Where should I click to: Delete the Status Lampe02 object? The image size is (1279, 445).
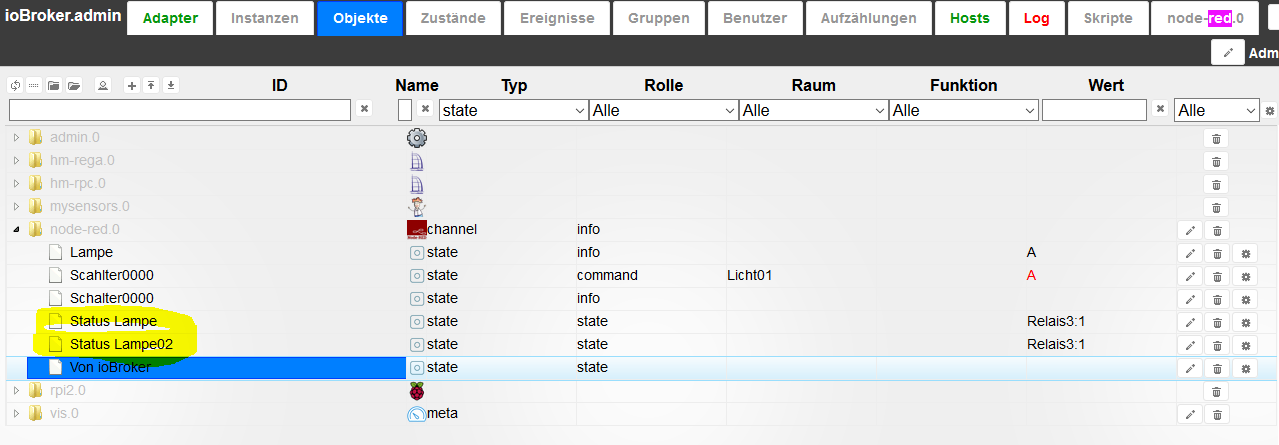pos(1216,345)
